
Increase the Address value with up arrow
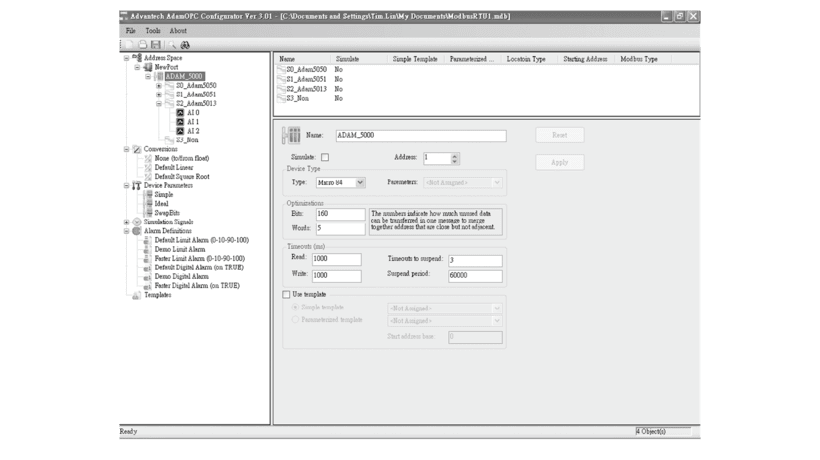pos(454,155)
